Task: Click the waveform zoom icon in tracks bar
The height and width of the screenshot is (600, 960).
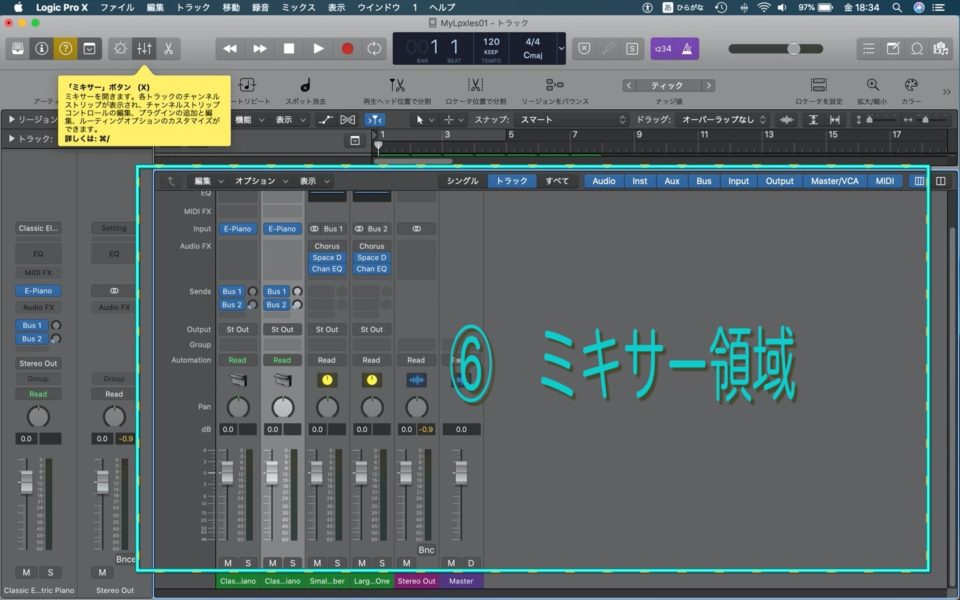Action: point(787,120)
